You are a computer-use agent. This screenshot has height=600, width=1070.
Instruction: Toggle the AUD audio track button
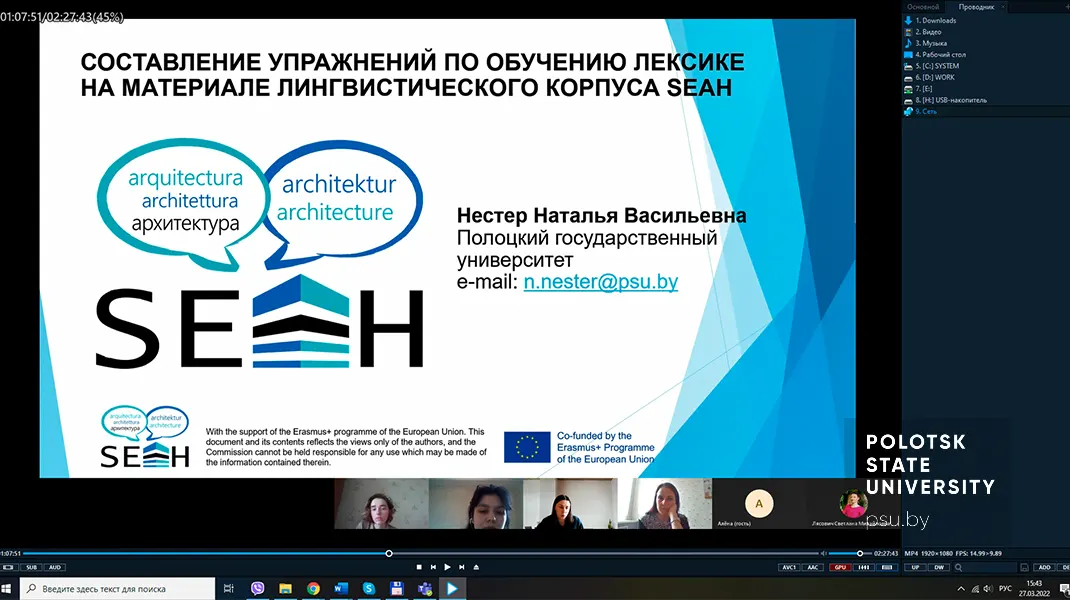[x=55, y=567]
